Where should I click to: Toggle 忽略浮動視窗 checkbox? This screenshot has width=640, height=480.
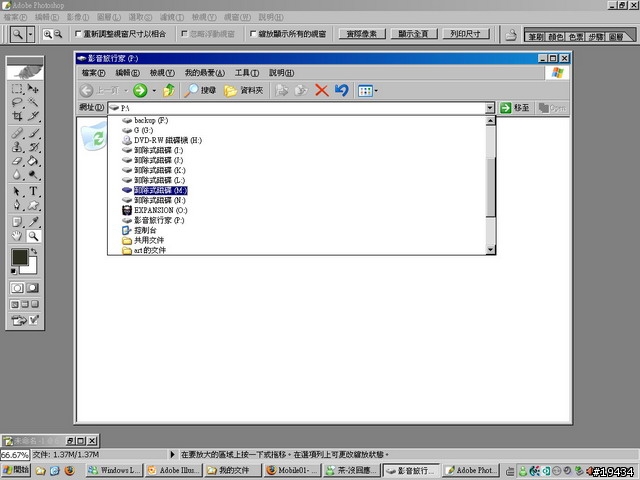click(184, 34)
